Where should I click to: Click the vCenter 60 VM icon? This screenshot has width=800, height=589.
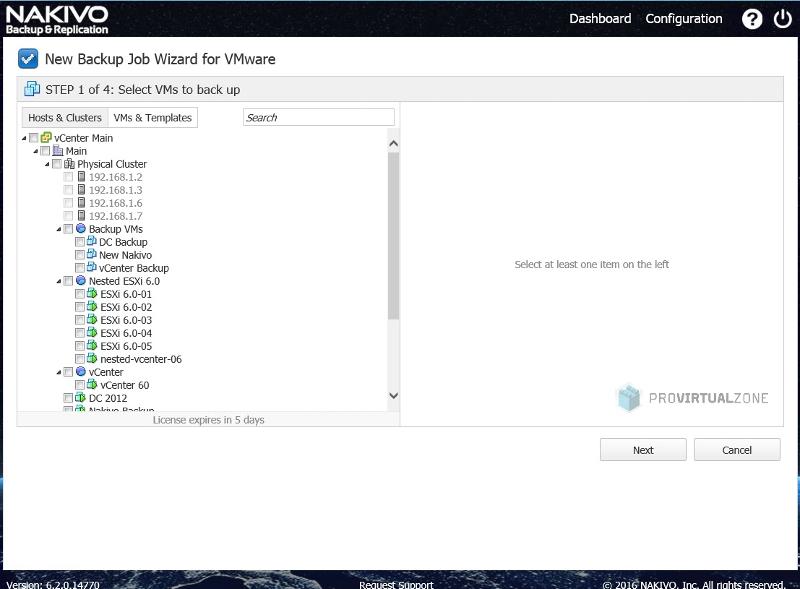(92, 384)
